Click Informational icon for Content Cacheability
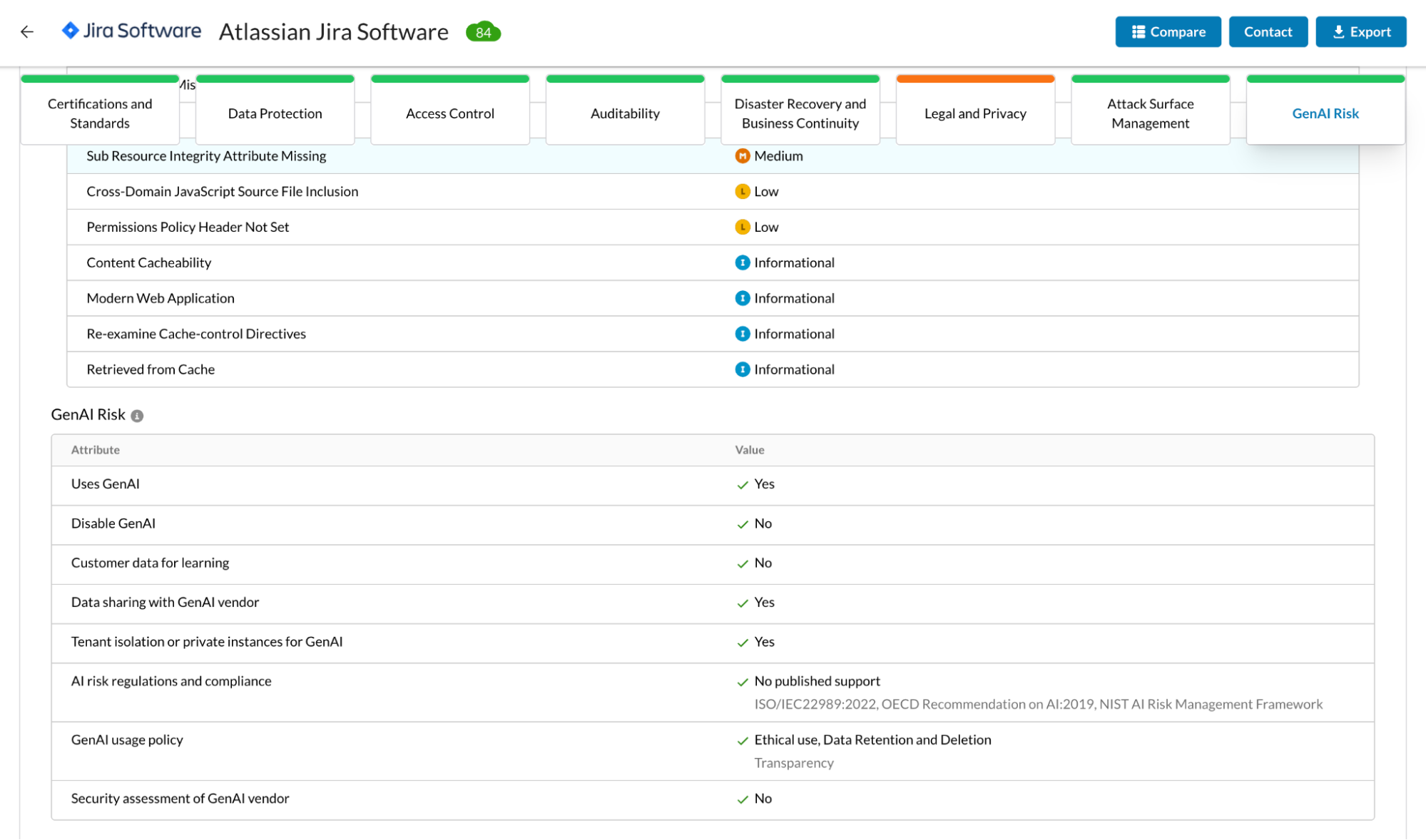This screenshot has width=1426, height=840. point(743,263)
